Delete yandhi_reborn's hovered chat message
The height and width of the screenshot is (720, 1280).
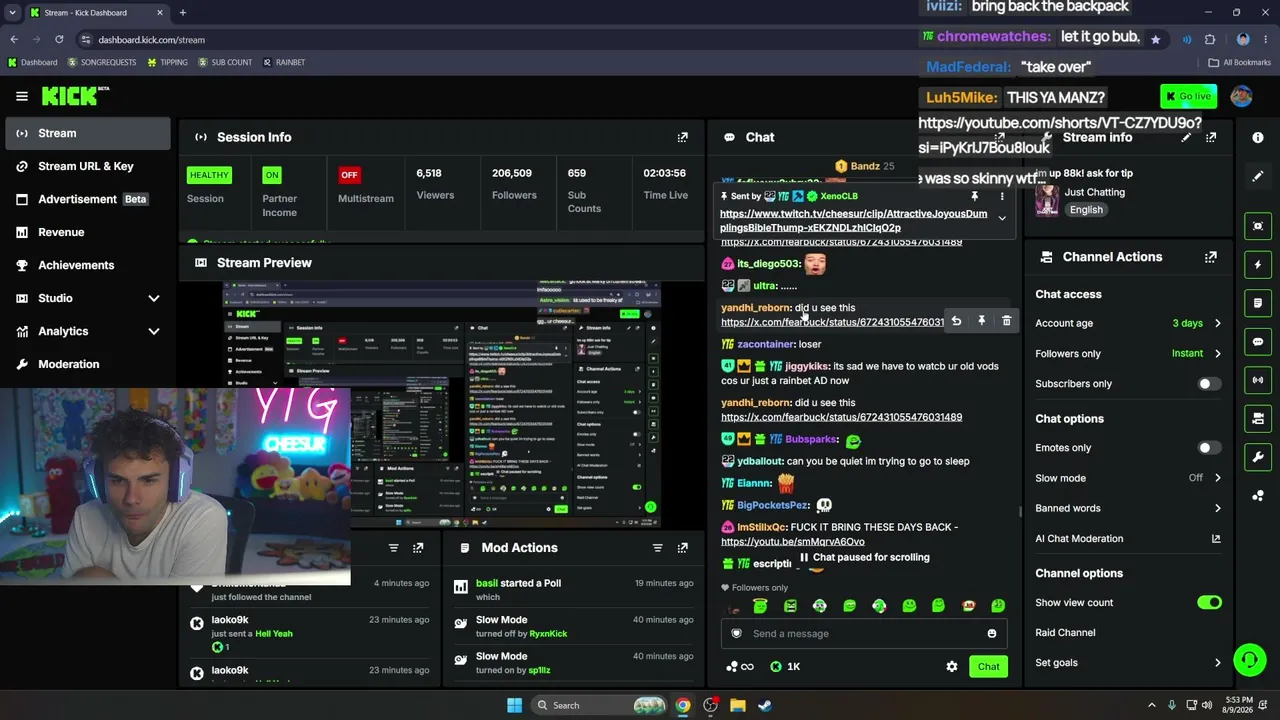pyautogui.click(x=1006, y=321)
